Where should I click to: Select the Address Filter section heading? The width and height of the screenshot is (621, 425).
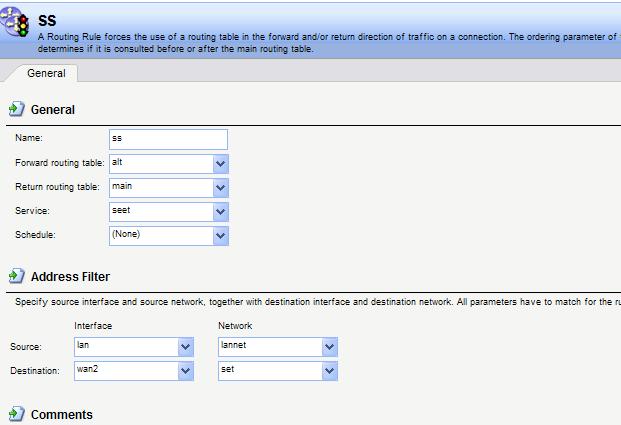click(70, 276)
